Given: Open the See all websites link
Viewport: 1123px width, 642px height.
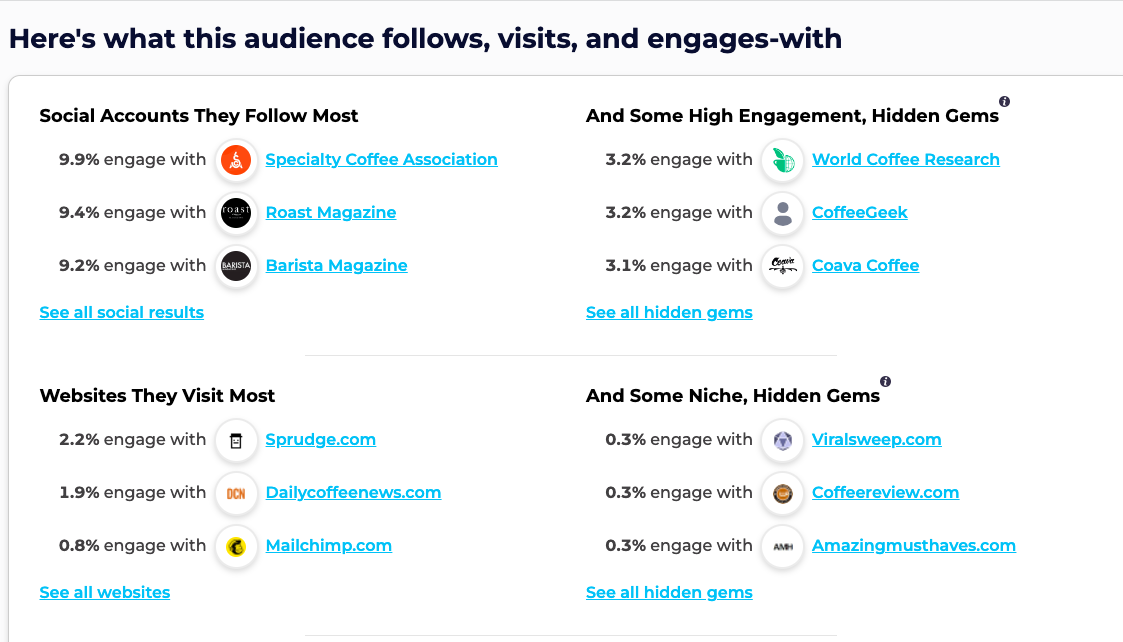Looking at the screenshot, I should pyautogui.click(x=105, y=593).
